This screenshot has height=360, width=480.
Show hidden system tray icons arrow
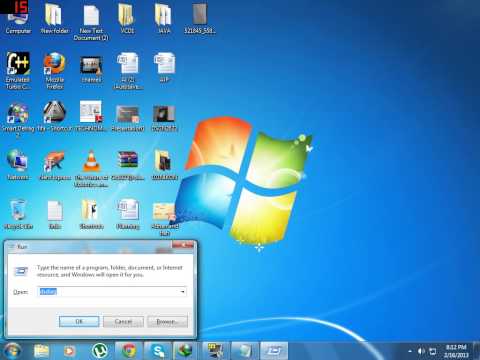click(x=410, y=351)
